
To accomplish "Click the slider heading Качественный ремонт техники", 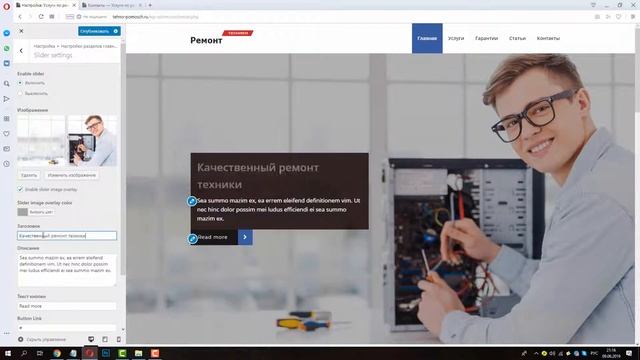I will 258,176.
